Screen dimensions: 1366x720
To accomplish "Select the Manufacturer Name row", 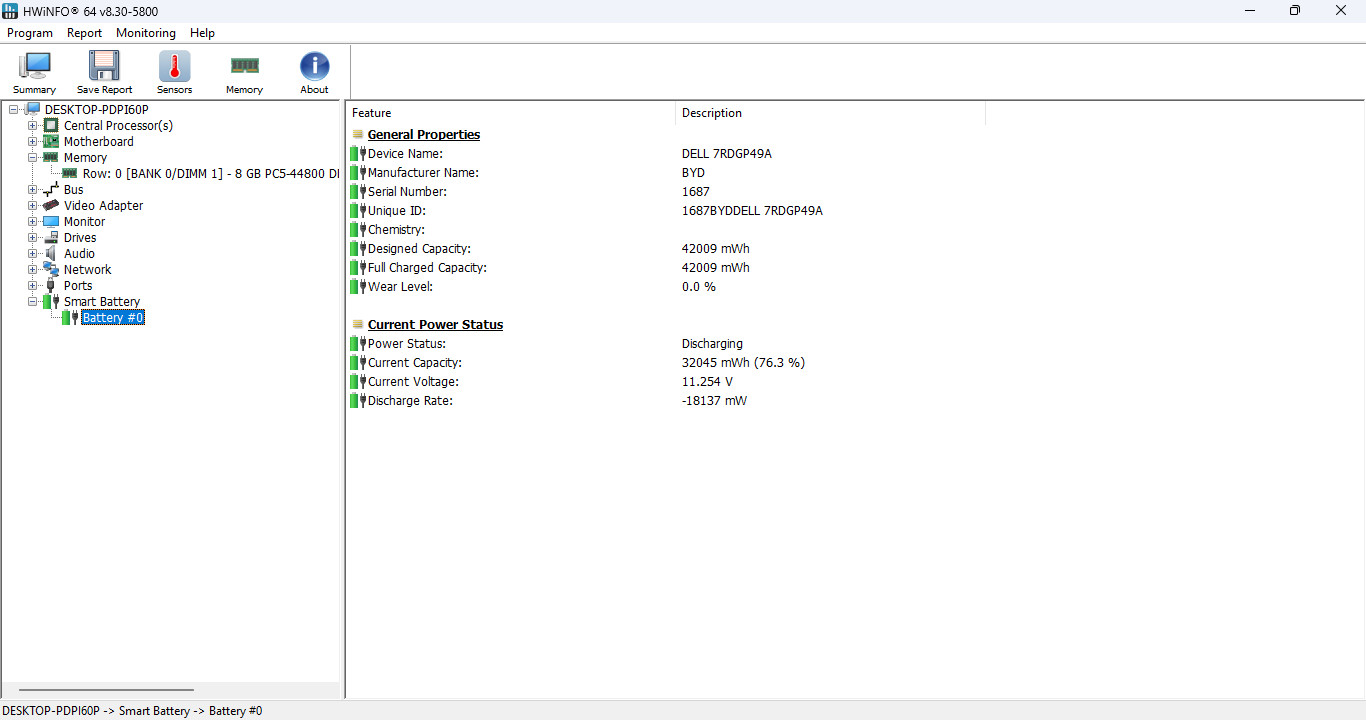I will (665, 173).
